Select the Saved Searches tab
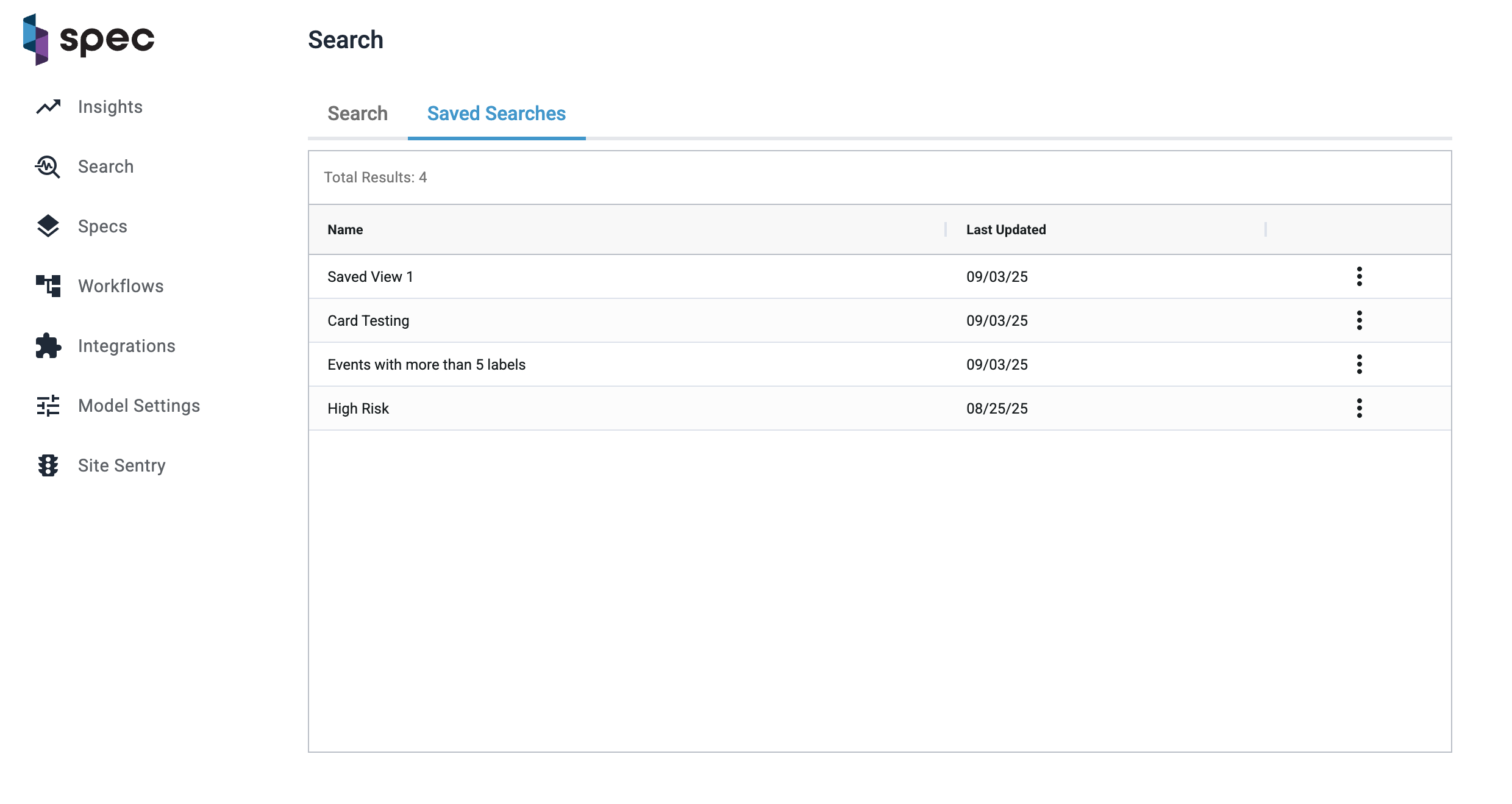The image size is (1512, 804). [496, 113]
